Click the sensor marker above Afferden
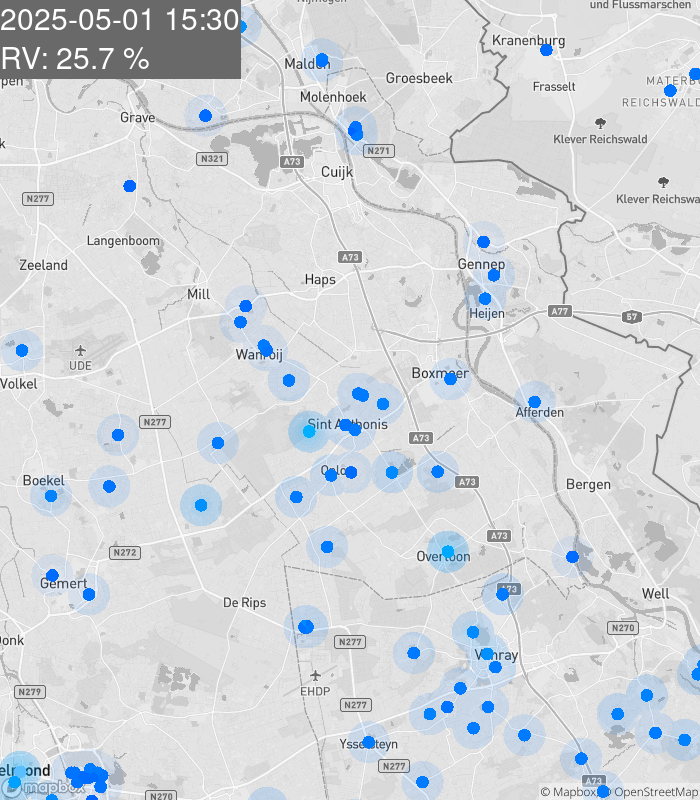The image size is (700, 800). pyautogui.click(x=534, y=402)
